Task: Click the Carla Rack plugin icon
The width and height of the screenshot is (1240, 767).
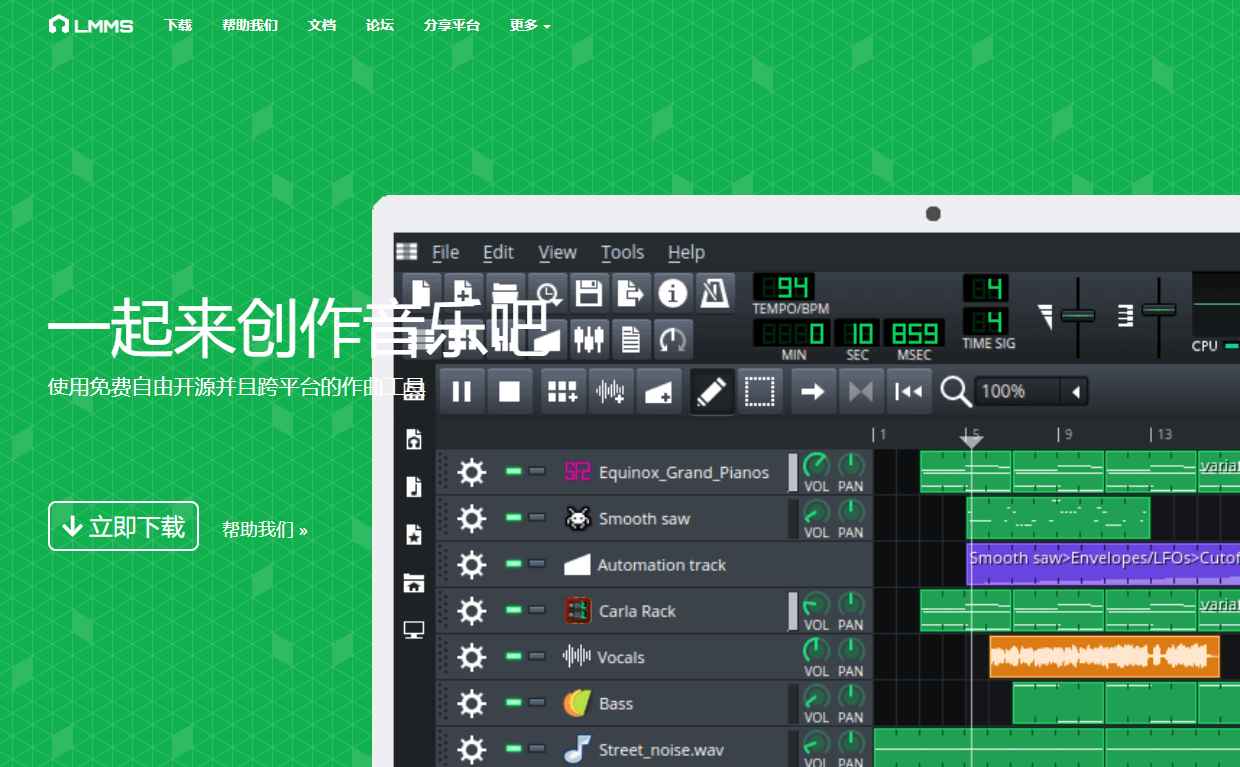Action: (577, 611)
